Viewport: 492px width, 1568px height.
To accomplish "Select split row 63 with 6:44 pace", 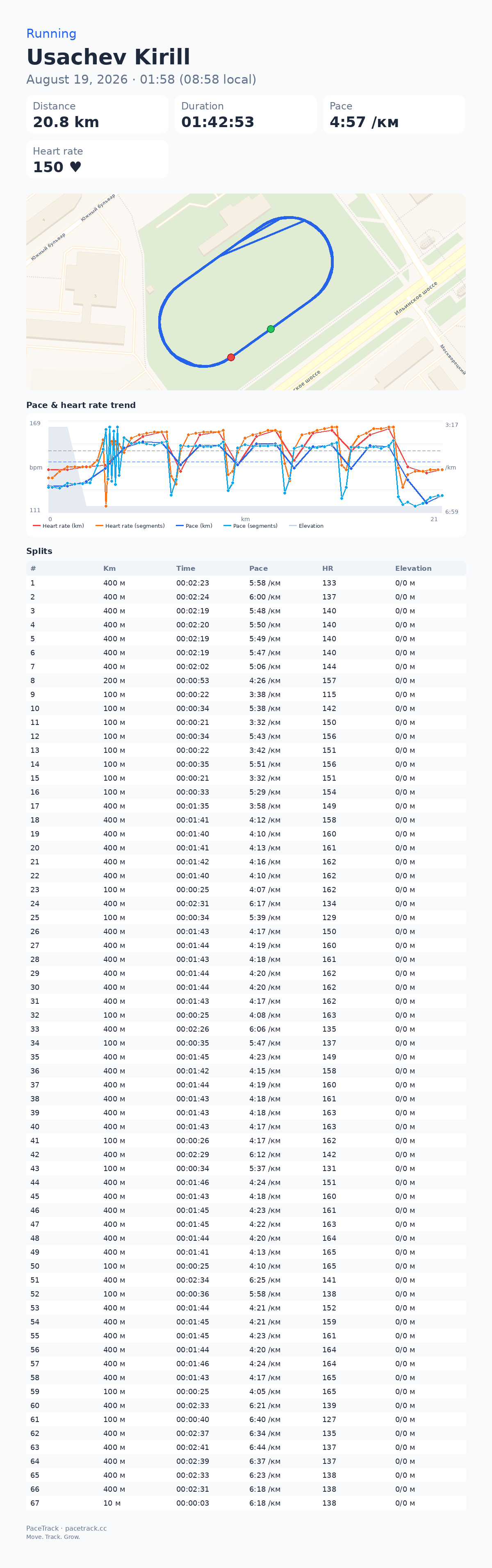I will 246,1447.
